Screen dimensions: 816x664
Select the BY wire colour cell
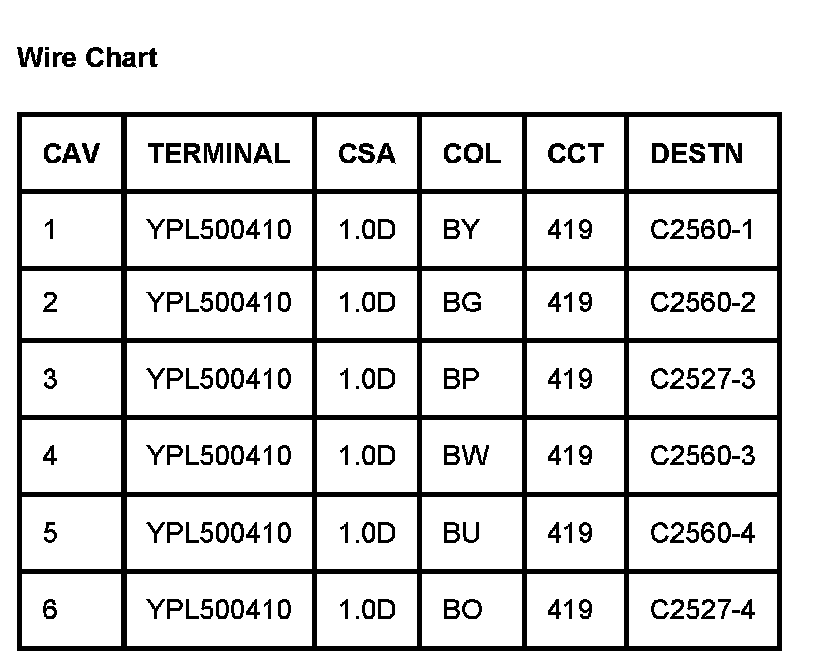click(461, 230)
